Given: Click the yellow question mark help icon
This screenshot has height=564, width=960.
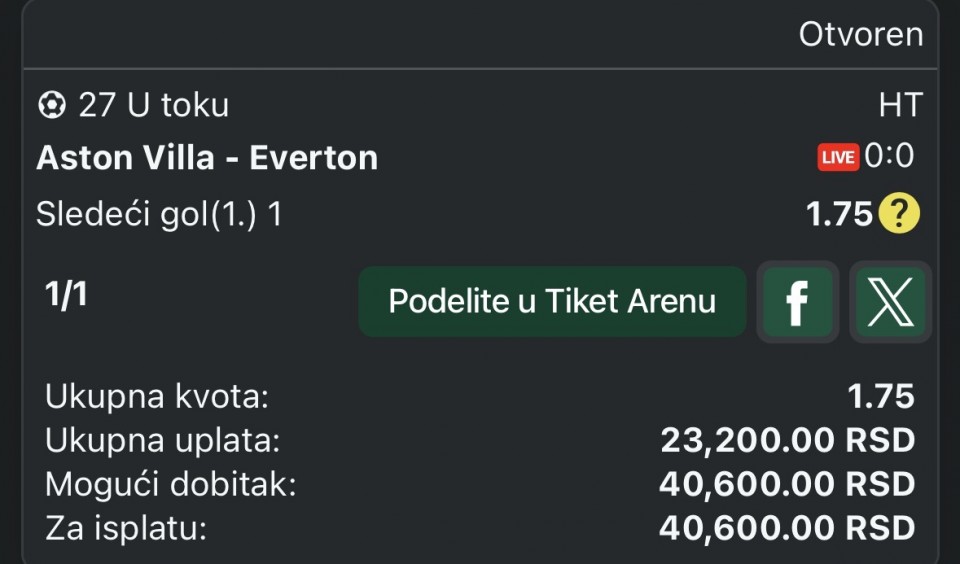Looking at the screenshot, I should 899,213.
